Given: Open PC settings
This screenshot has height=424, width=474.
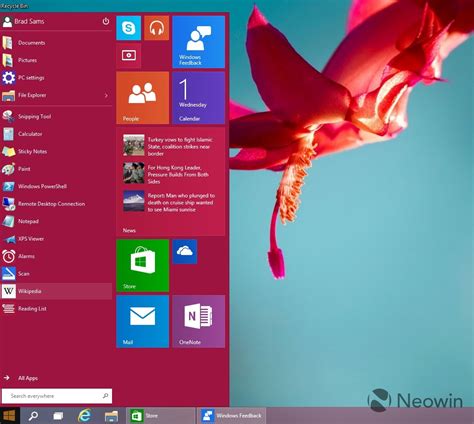Looking at the screenshot, I should coord(57,78).
